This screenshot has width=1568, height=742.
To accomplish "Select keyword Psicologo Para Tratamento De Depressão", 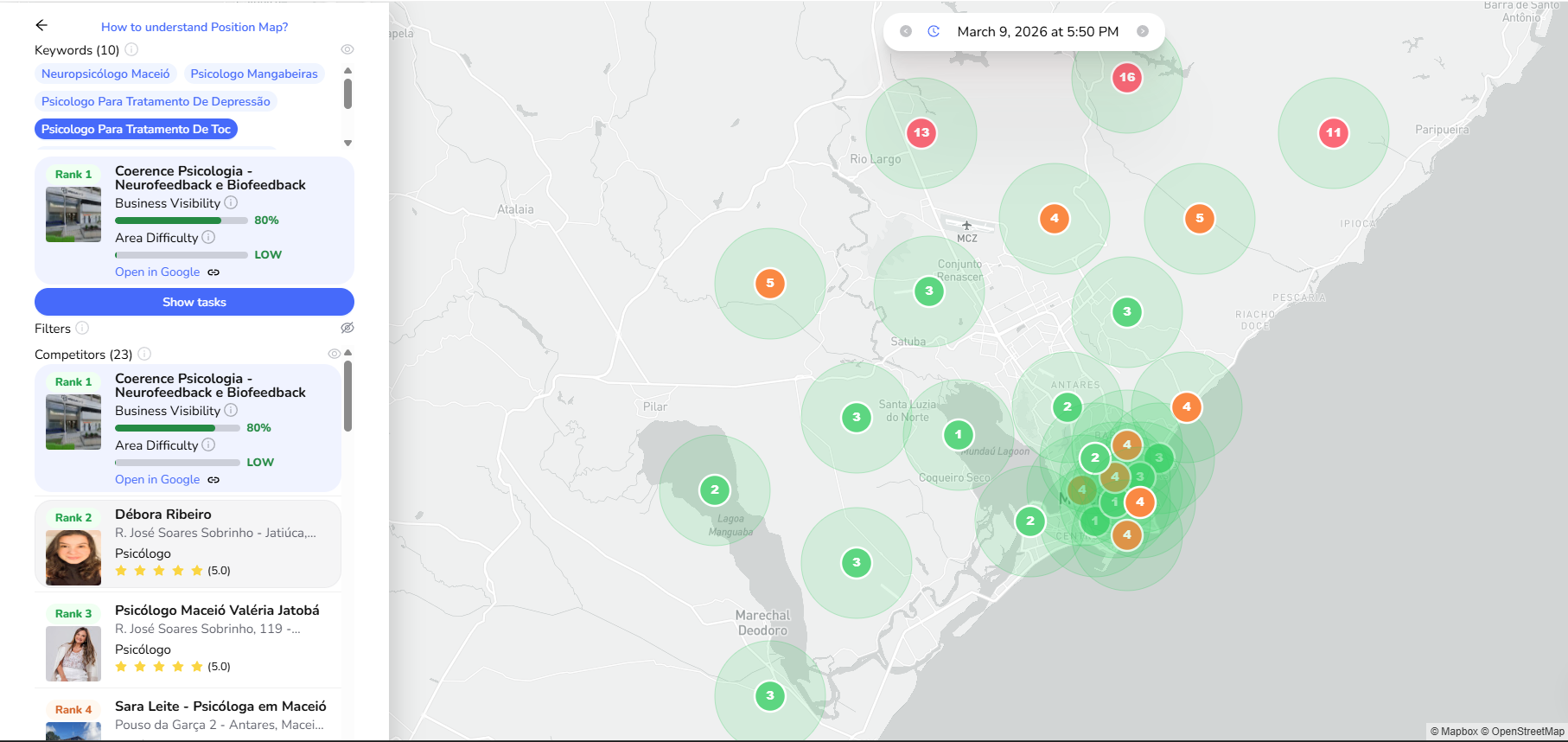I will click(156, 101).
